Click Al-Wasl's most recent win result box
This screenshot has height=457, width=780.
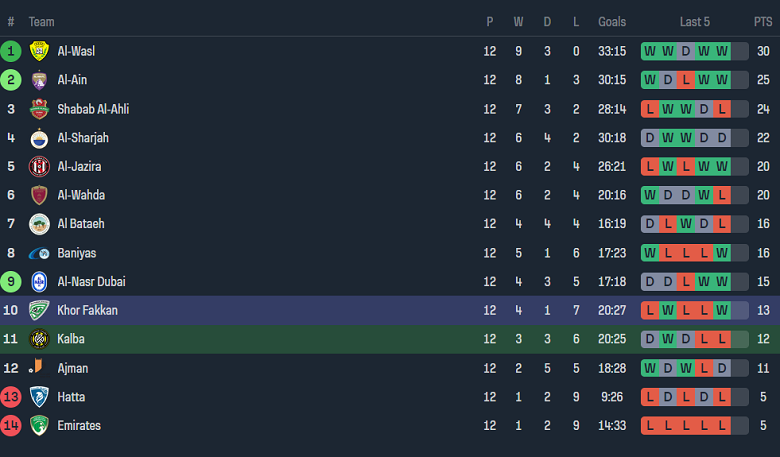click(x=722, y=51)
